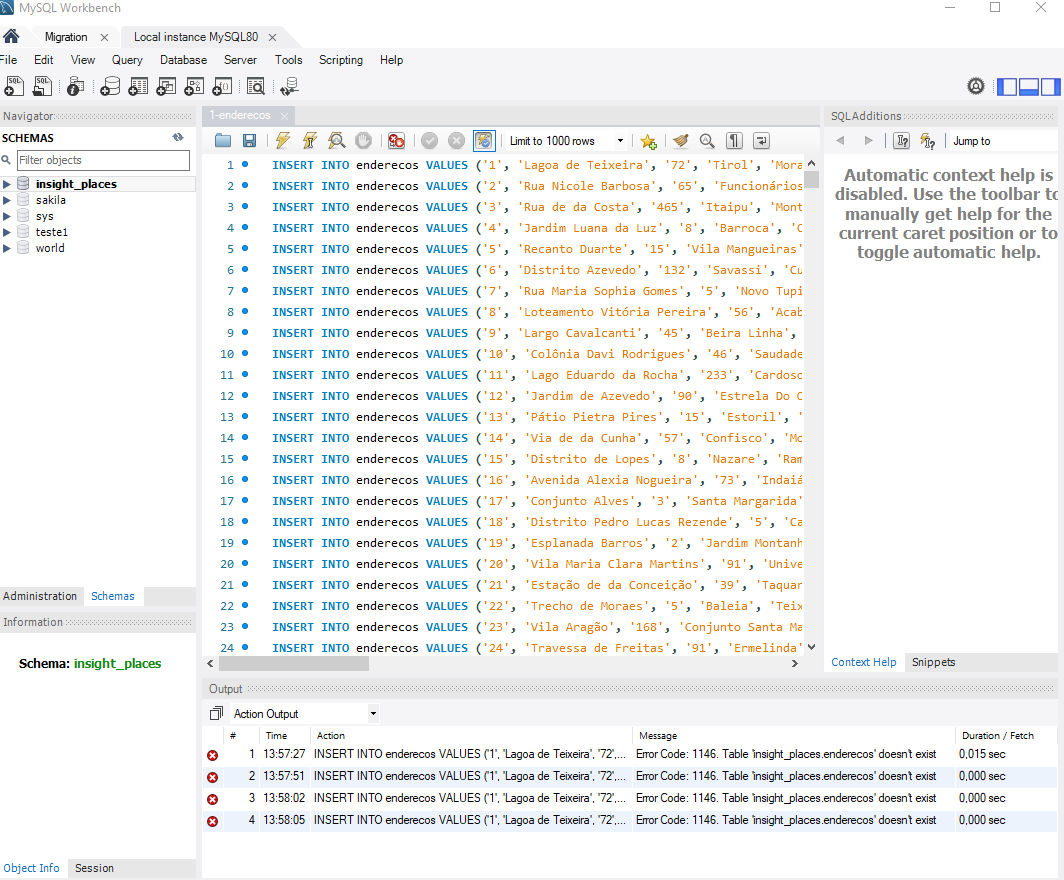This screenshot has width=1064, height=880.
Task: Open the Query menu
Action: (x=127, y=60)
